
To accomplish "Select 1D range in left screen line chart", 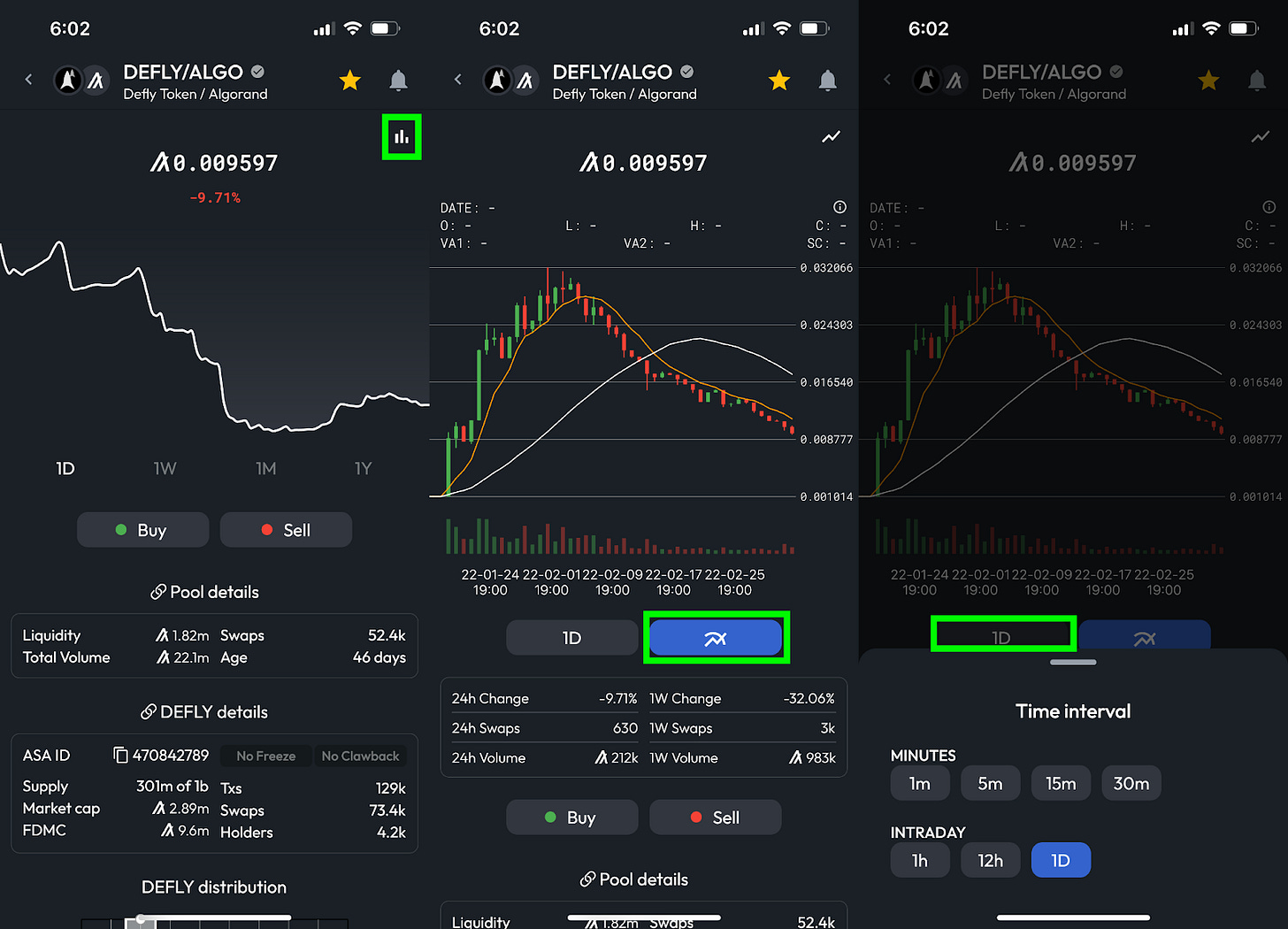I will (x=65, y=468).
